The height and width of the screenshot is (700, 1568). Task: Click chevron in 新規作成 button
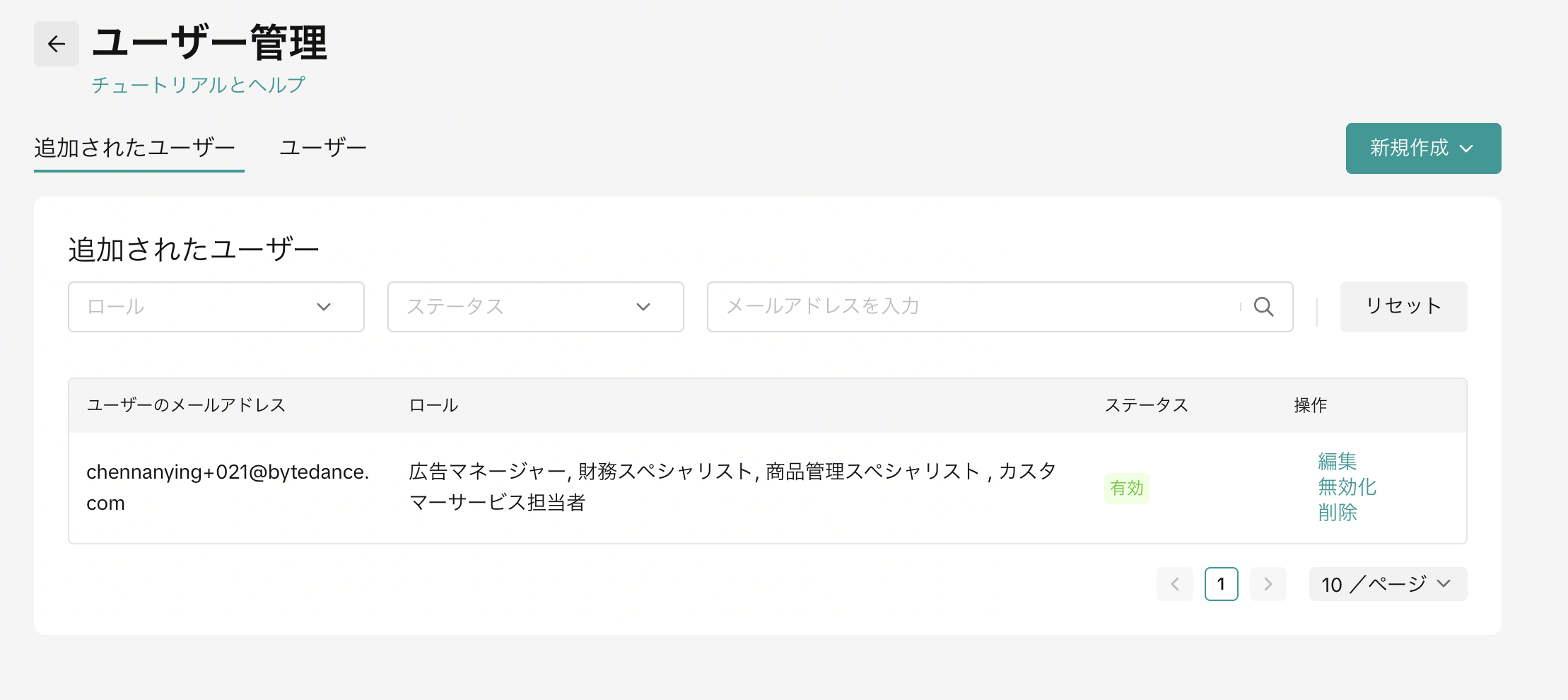[1466, 148]
